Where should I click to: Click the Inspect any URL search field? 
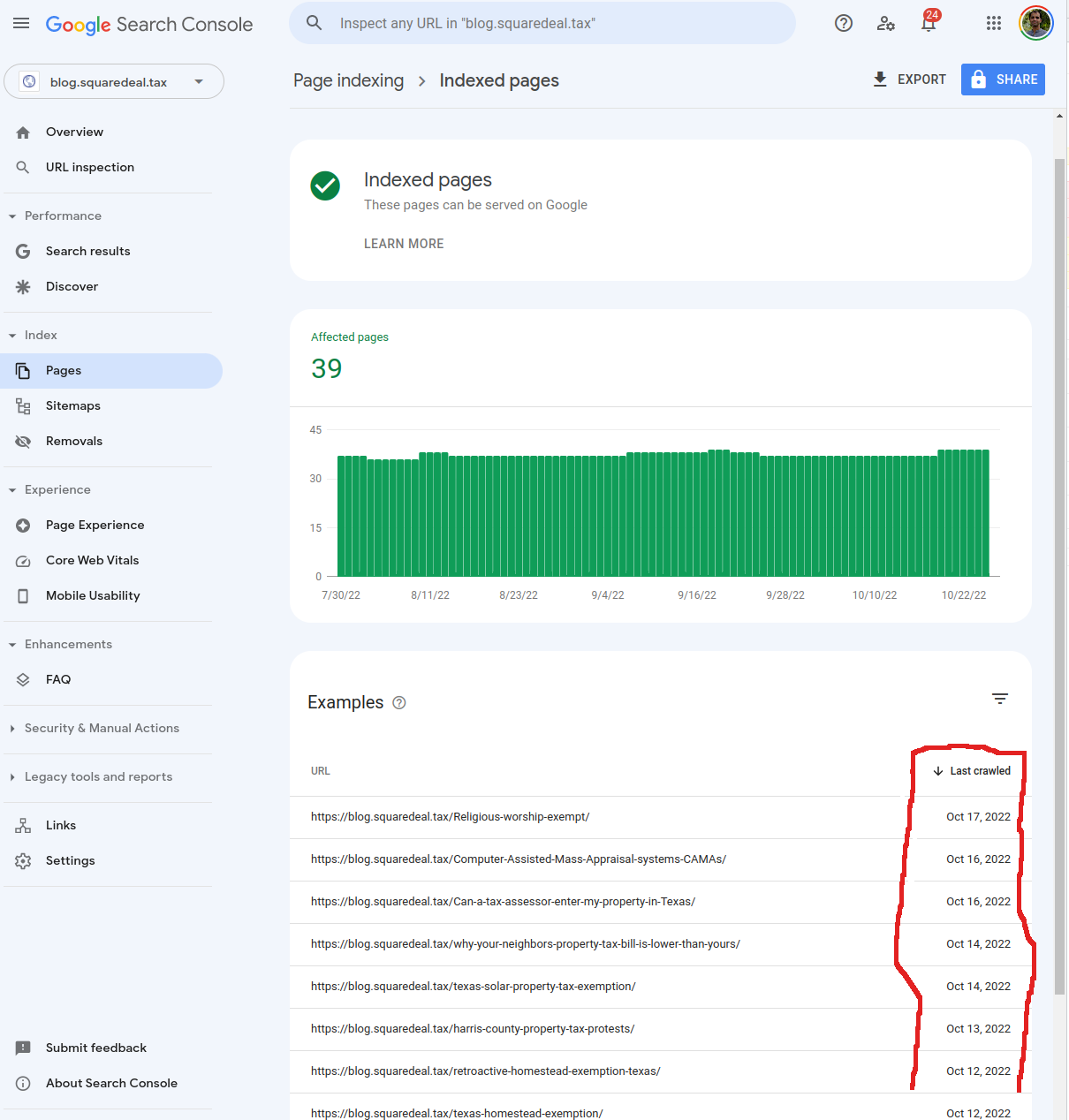pos(542,23)
